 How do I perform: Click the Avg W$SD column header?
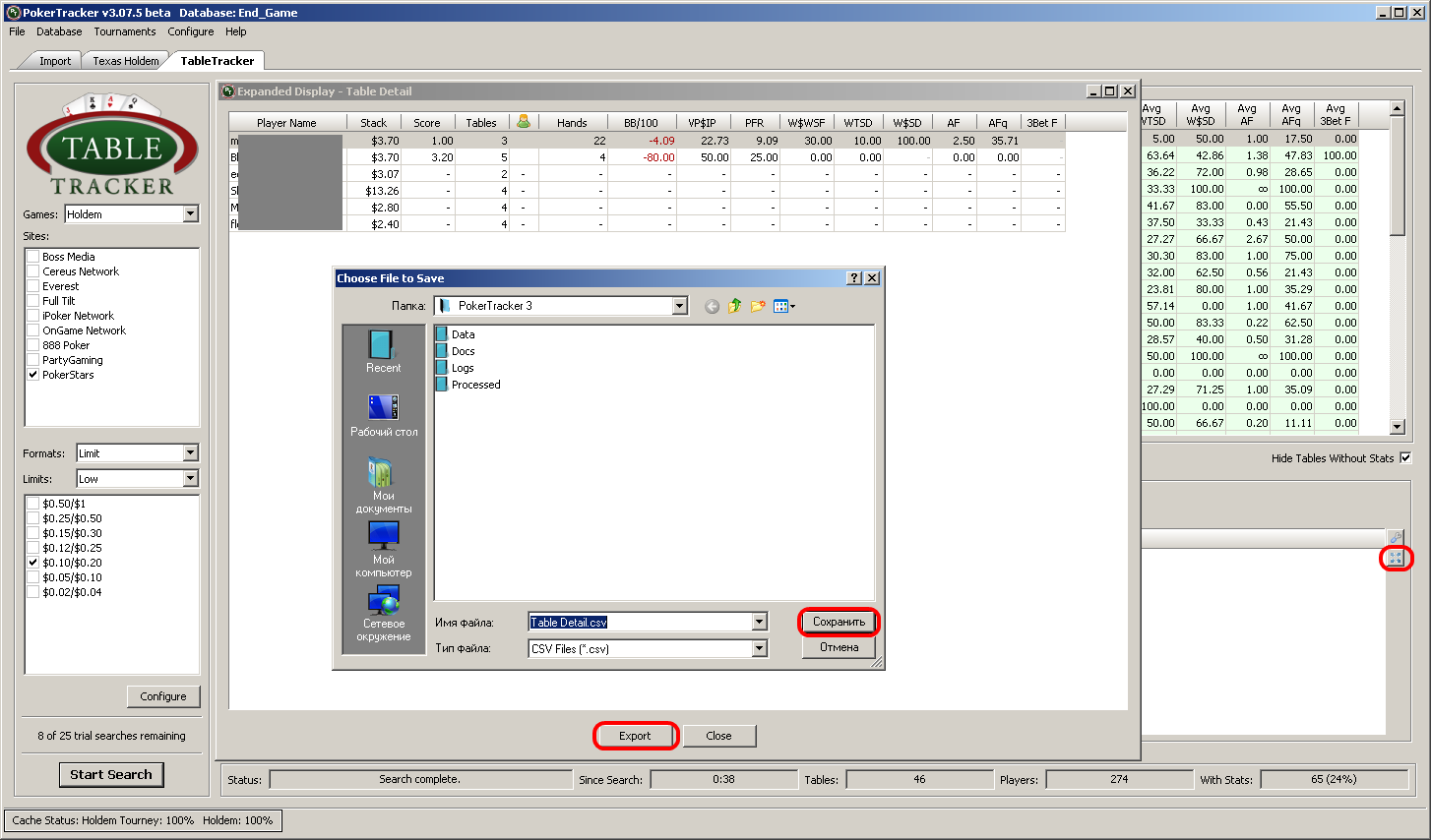click(x=1201, y=114)
